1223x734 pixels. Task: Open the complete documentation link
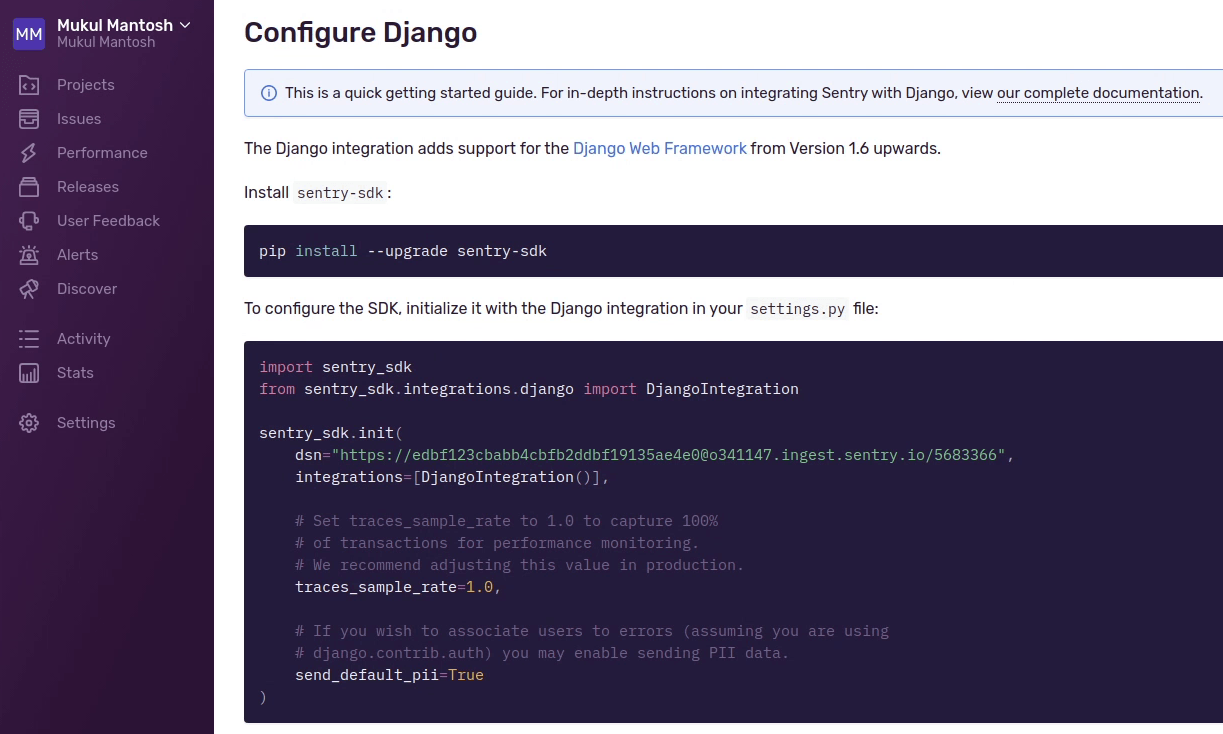click(1098, 93)
